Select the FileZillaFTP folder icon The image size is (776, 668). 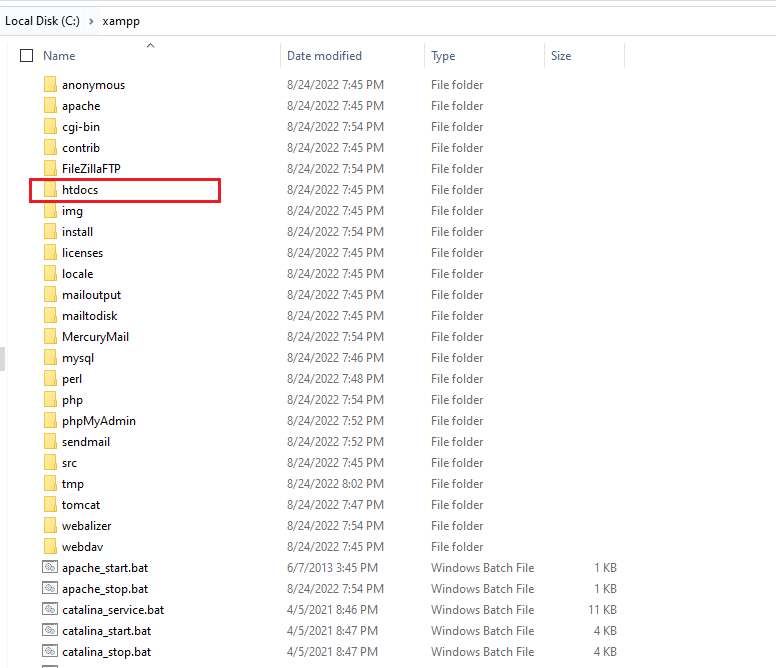50,169
